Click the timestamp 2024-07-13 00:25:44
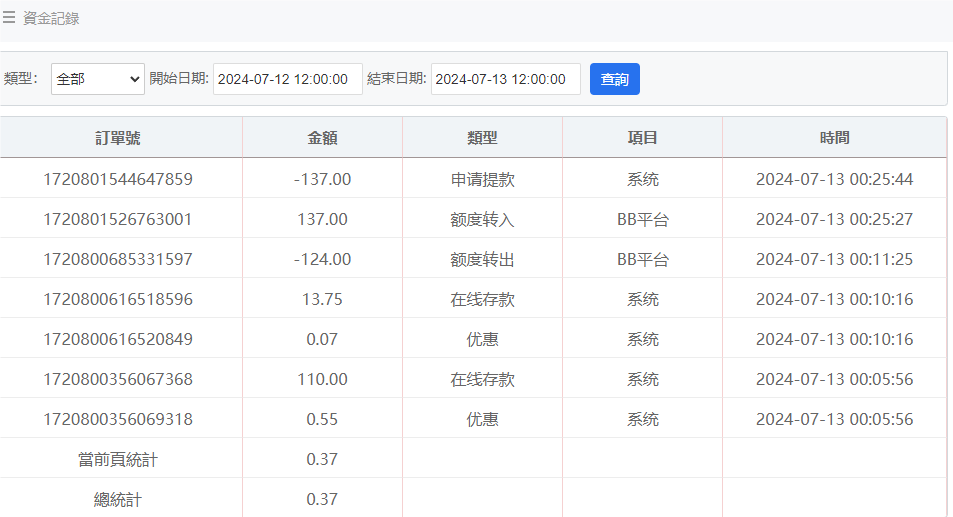 coord(834,179)
